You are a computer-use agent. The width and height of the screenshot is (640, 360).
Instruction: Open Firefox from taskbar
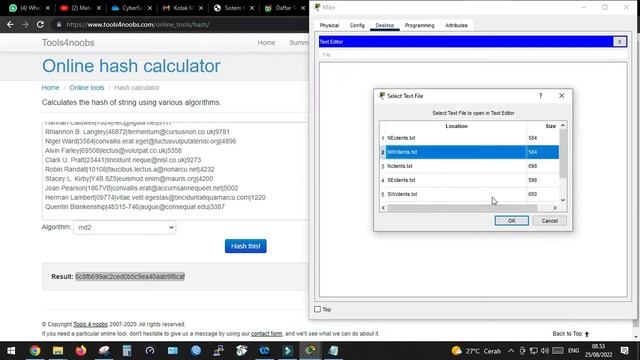[x=81, y=351]
